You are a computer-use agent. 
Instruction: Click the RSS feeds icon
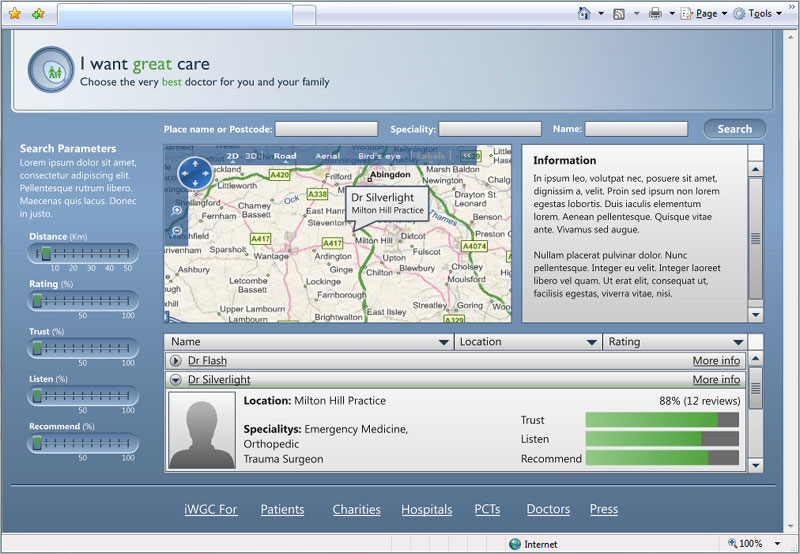click(619, 14)
